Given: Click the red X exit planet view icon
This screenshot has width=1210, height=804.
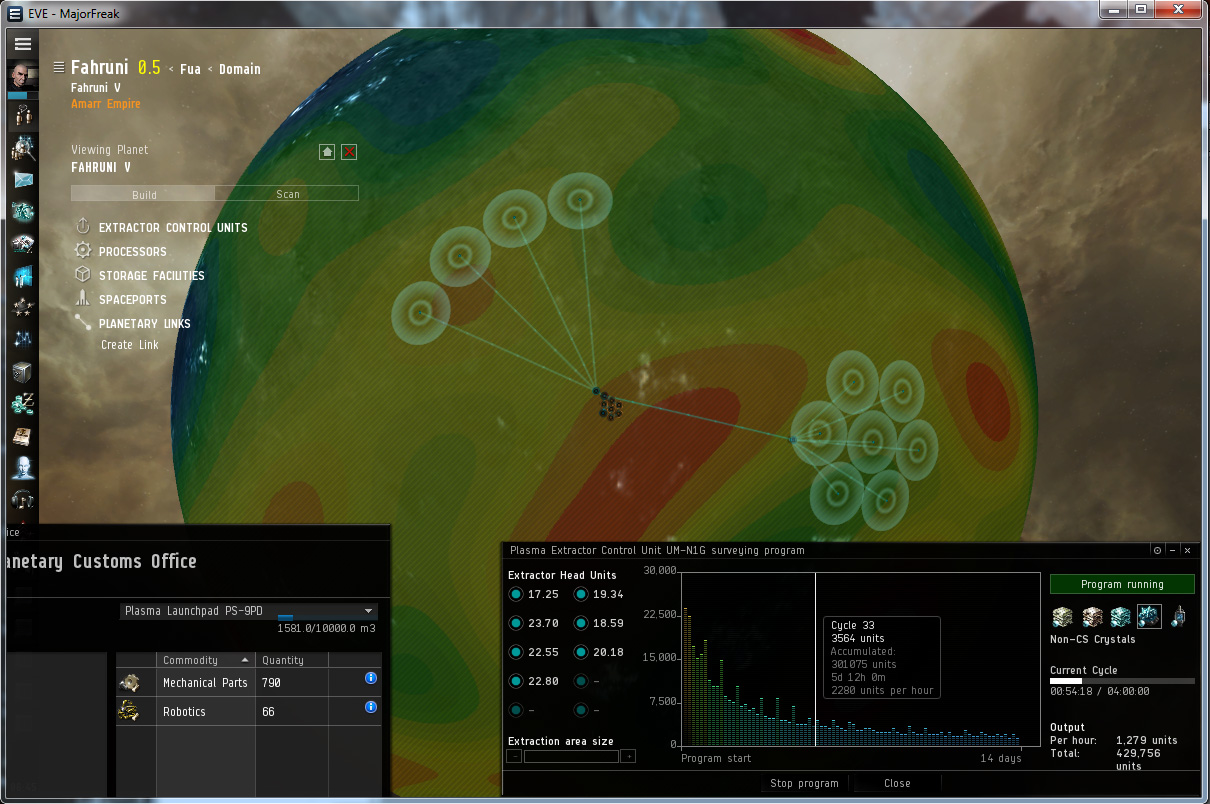Looking at the screenshot, I should (349, 152).
